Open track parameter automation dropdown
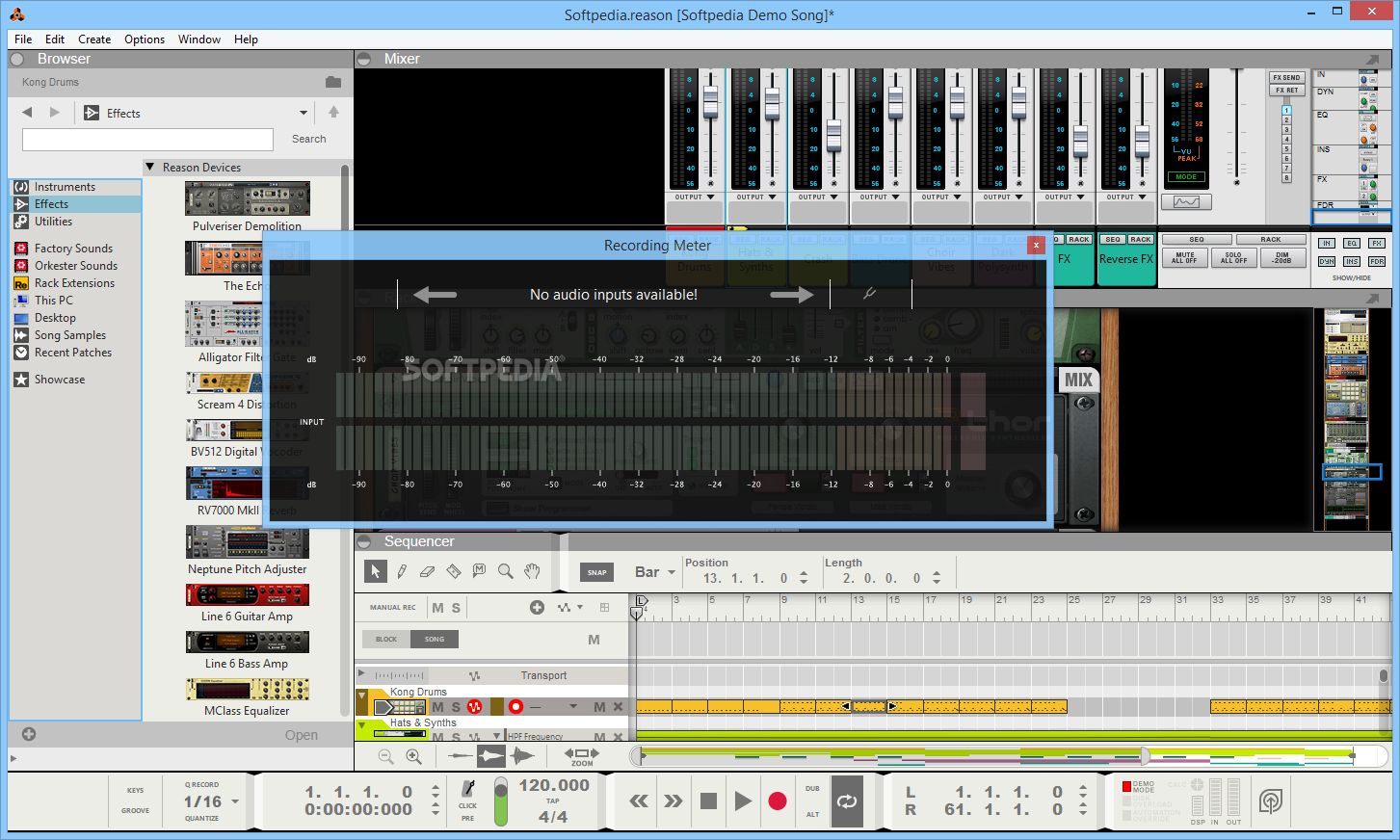 [579, 607]
